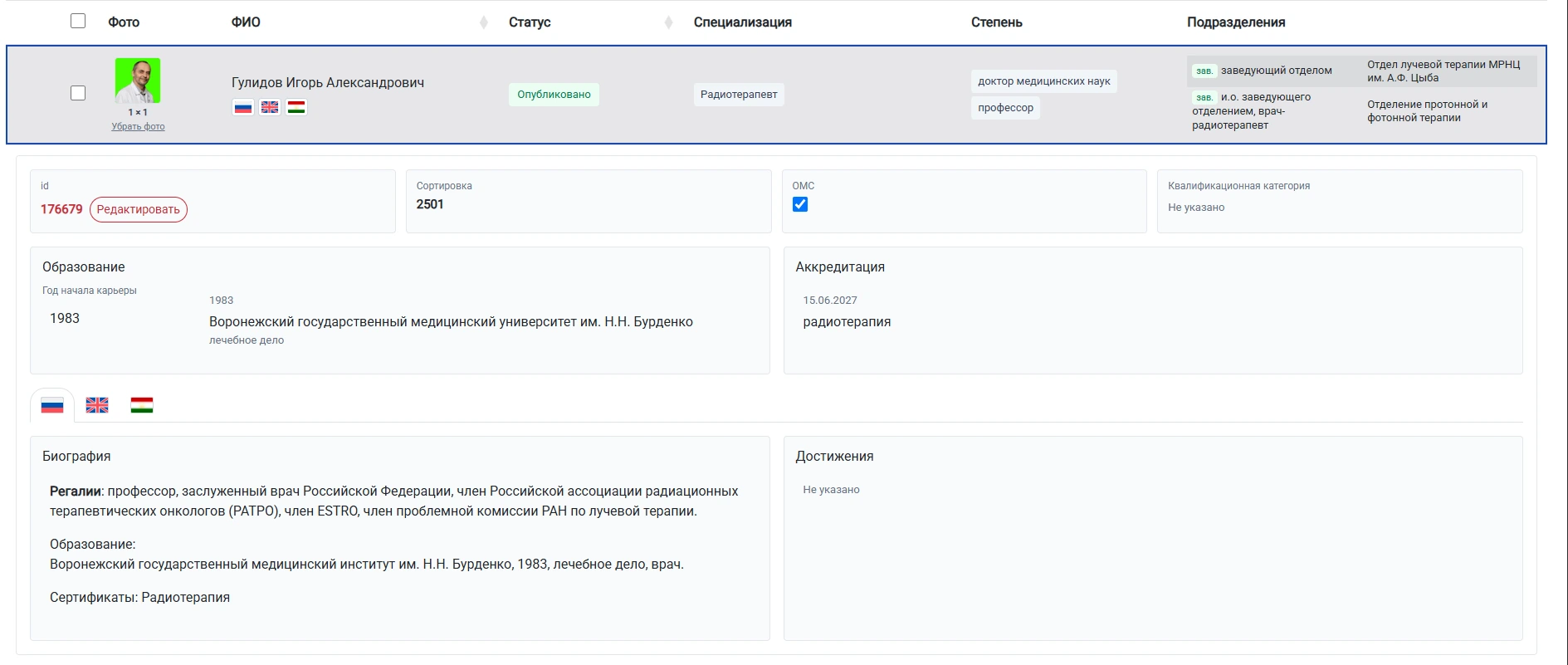Click the Сортировка value 2501
1568x665 pixels.
[430, 204]
